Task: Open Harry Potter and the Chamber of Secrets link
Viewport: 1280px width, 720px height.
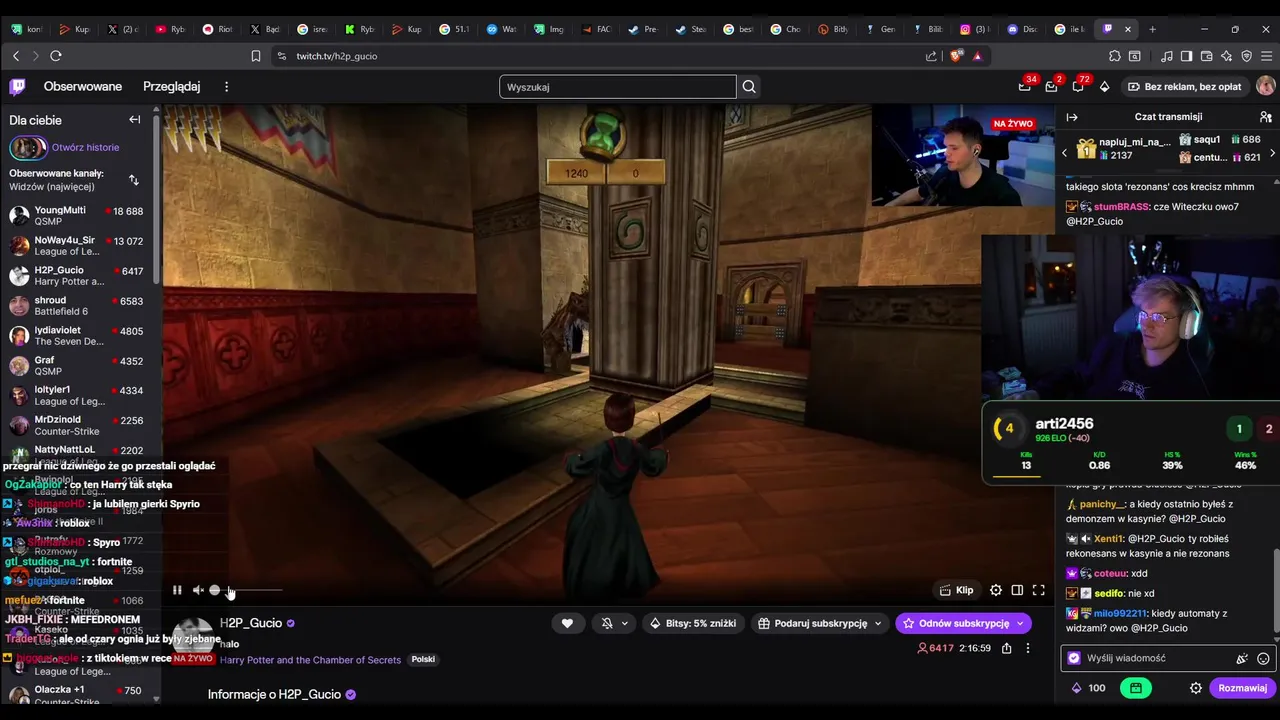Action: pos(310,660)
